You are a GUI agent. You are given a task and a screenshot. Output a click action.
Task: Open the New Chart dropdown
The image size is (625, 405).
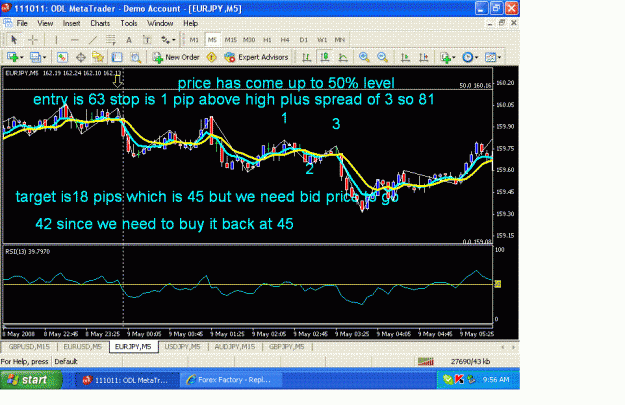[x=15, y=57]
